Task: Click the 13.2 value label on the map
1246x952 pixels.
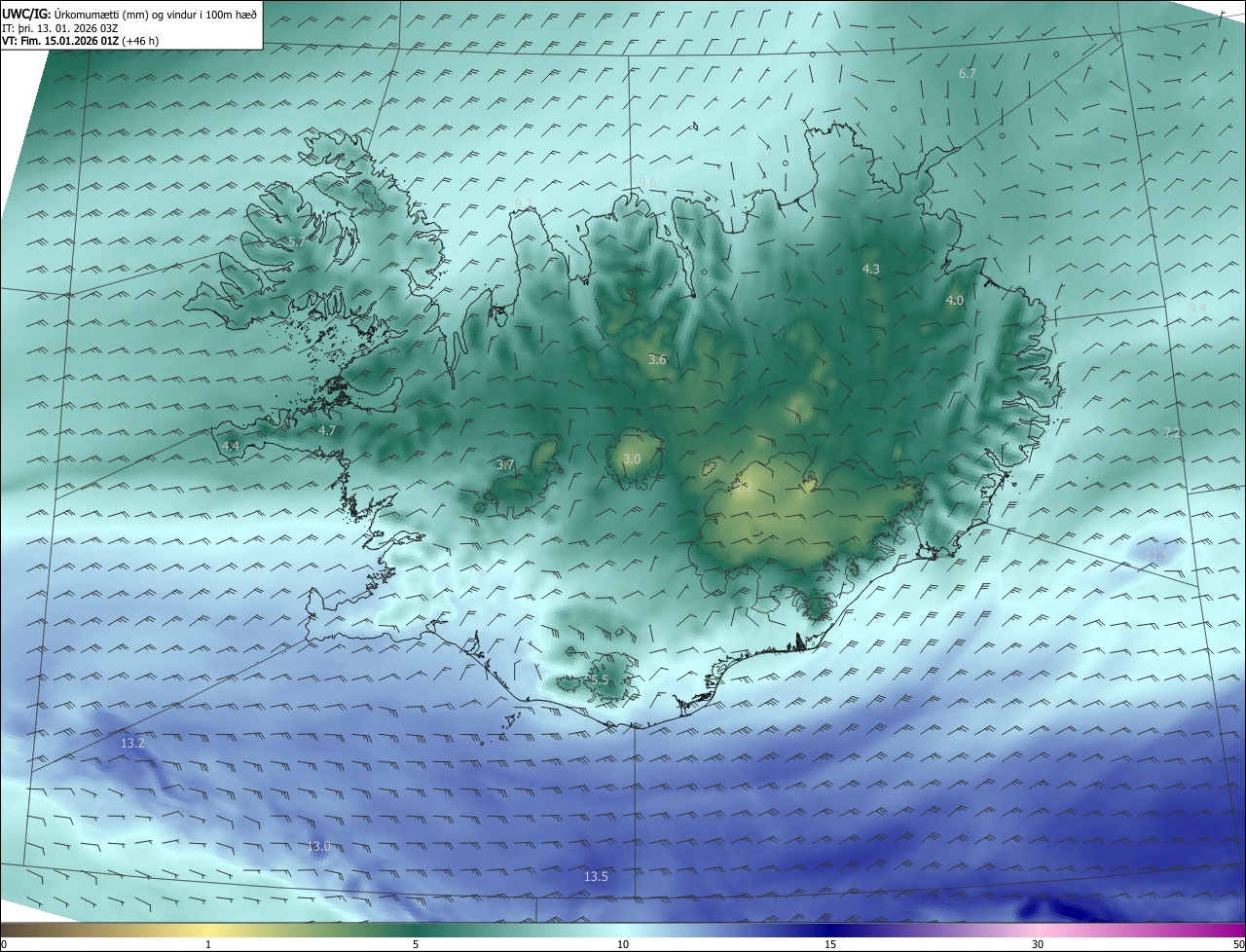Action: point(132,743)
